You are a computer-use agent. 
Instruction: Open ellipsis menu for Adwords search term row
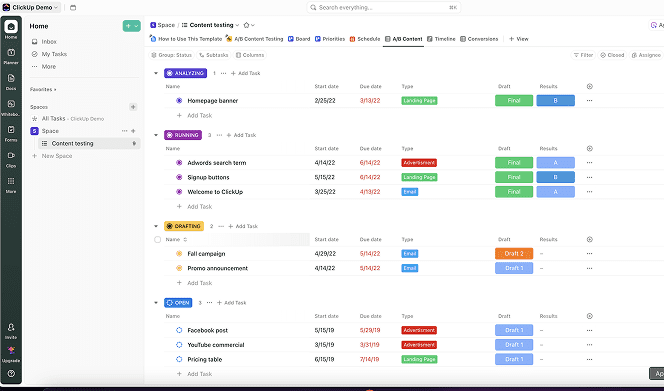point(589,163)
